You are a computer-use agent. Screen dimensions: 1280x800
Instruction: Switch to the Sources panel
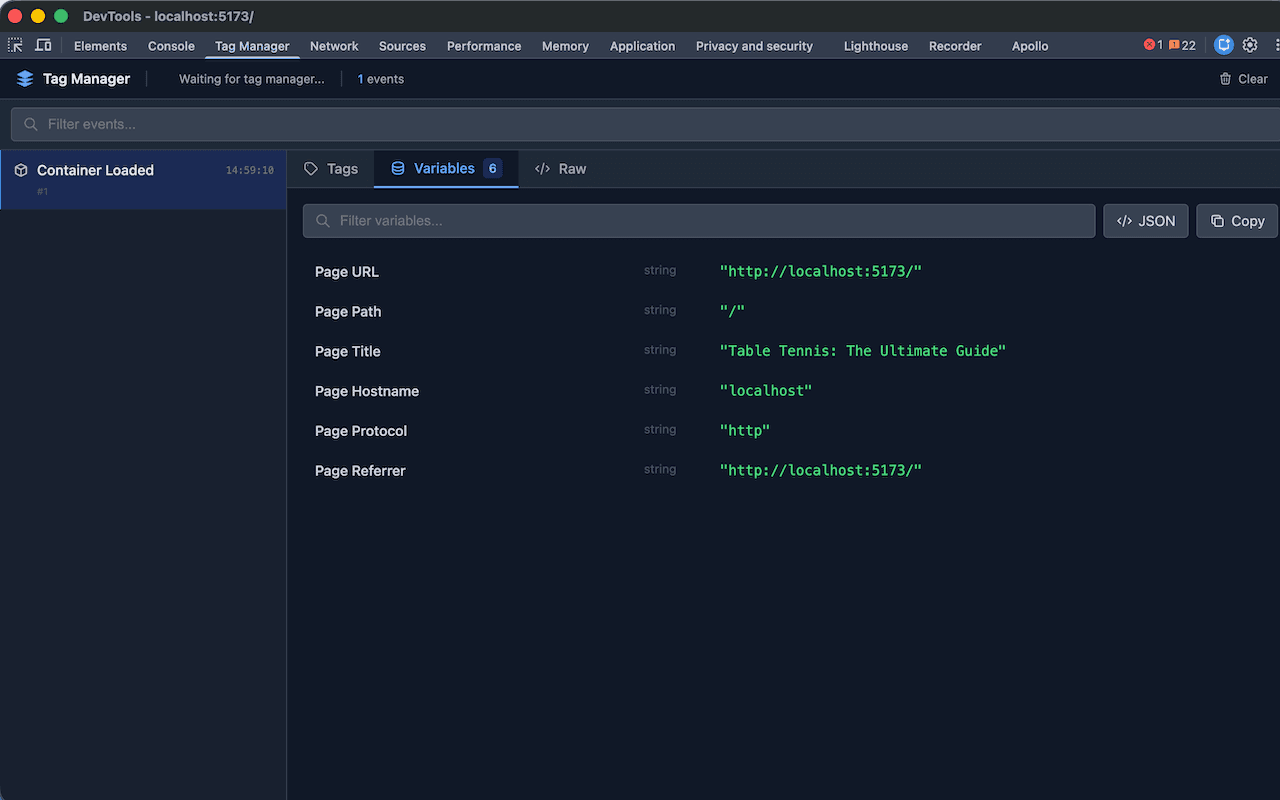402,46
